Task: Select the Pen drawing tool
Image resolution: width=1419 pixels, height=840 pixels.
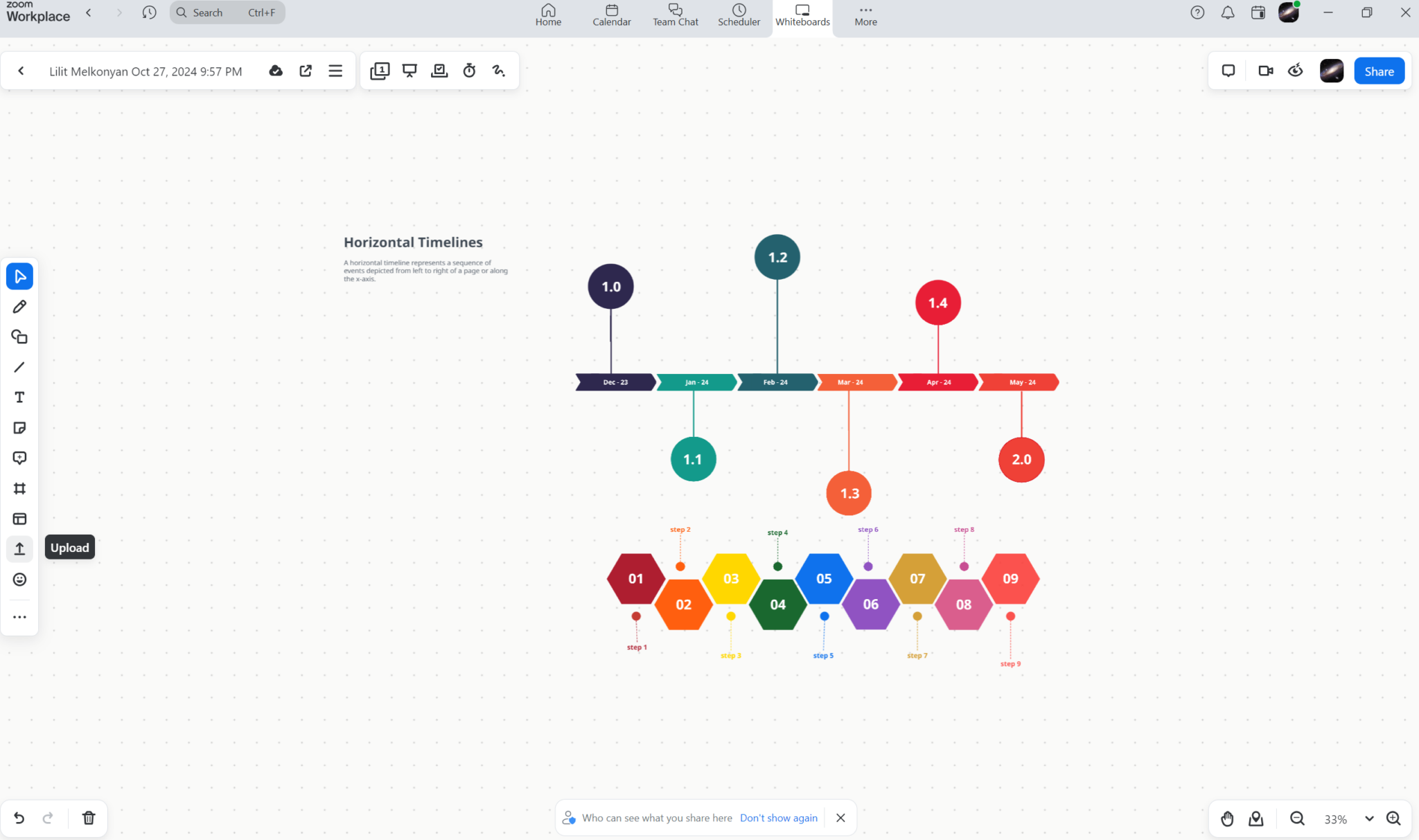Action: (x=19, y=306)
